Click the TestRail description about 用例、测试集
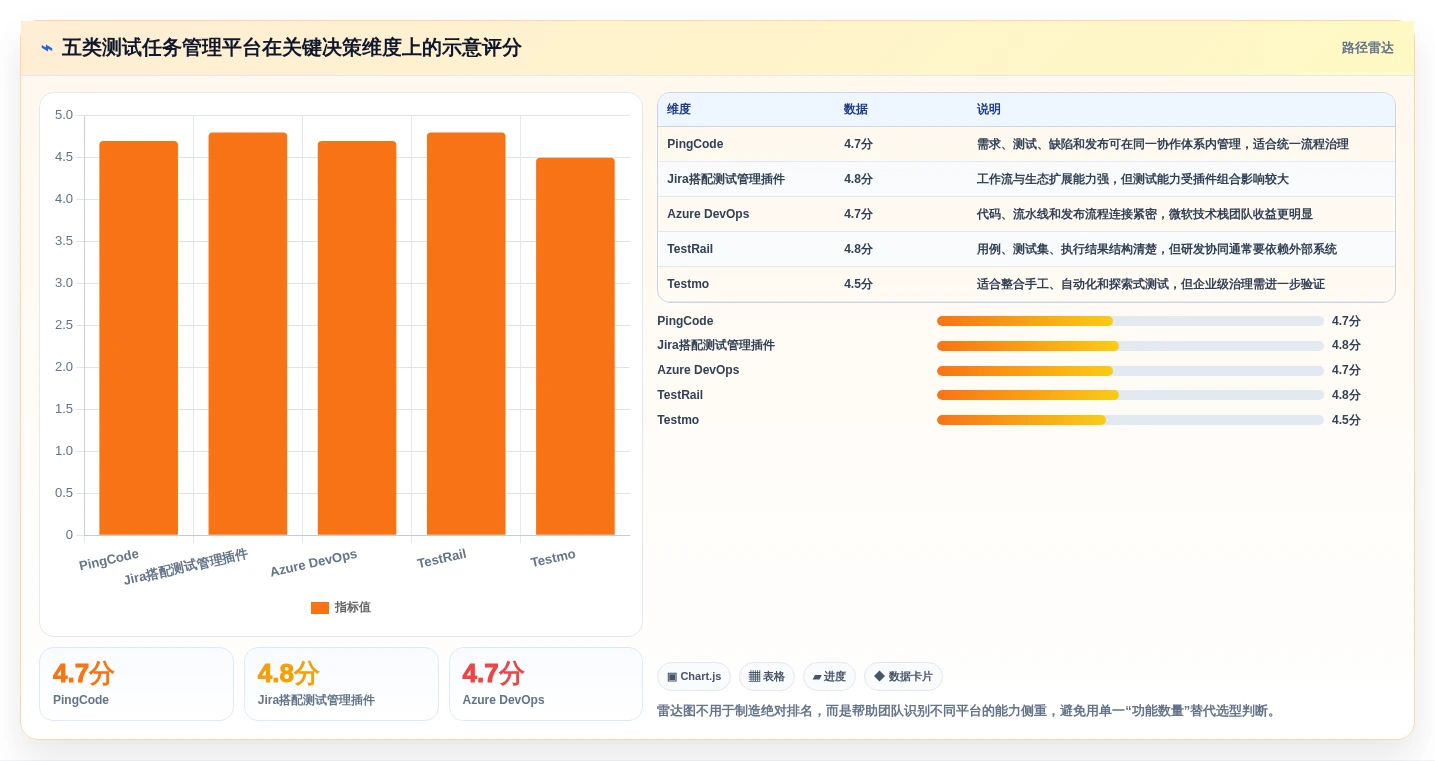This screenshot has height=761, width=1435. [x=1157, y=249]
